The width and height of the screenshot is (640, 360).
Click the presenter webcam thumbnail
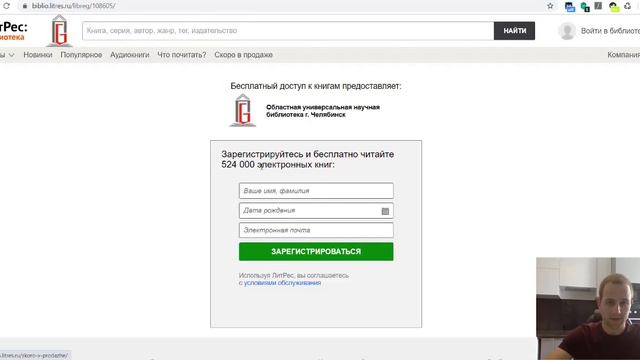click(588, 309)
